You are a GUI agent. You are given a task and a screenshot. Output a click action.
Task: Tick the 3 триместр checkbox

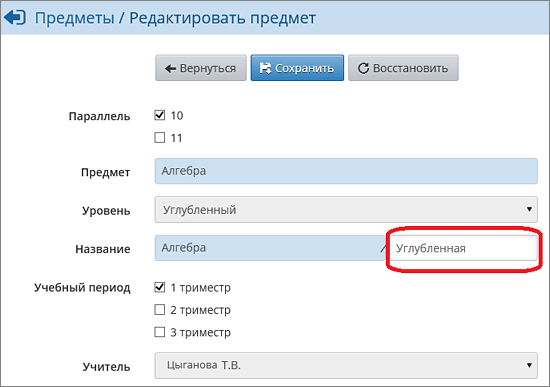click(160, 332)
